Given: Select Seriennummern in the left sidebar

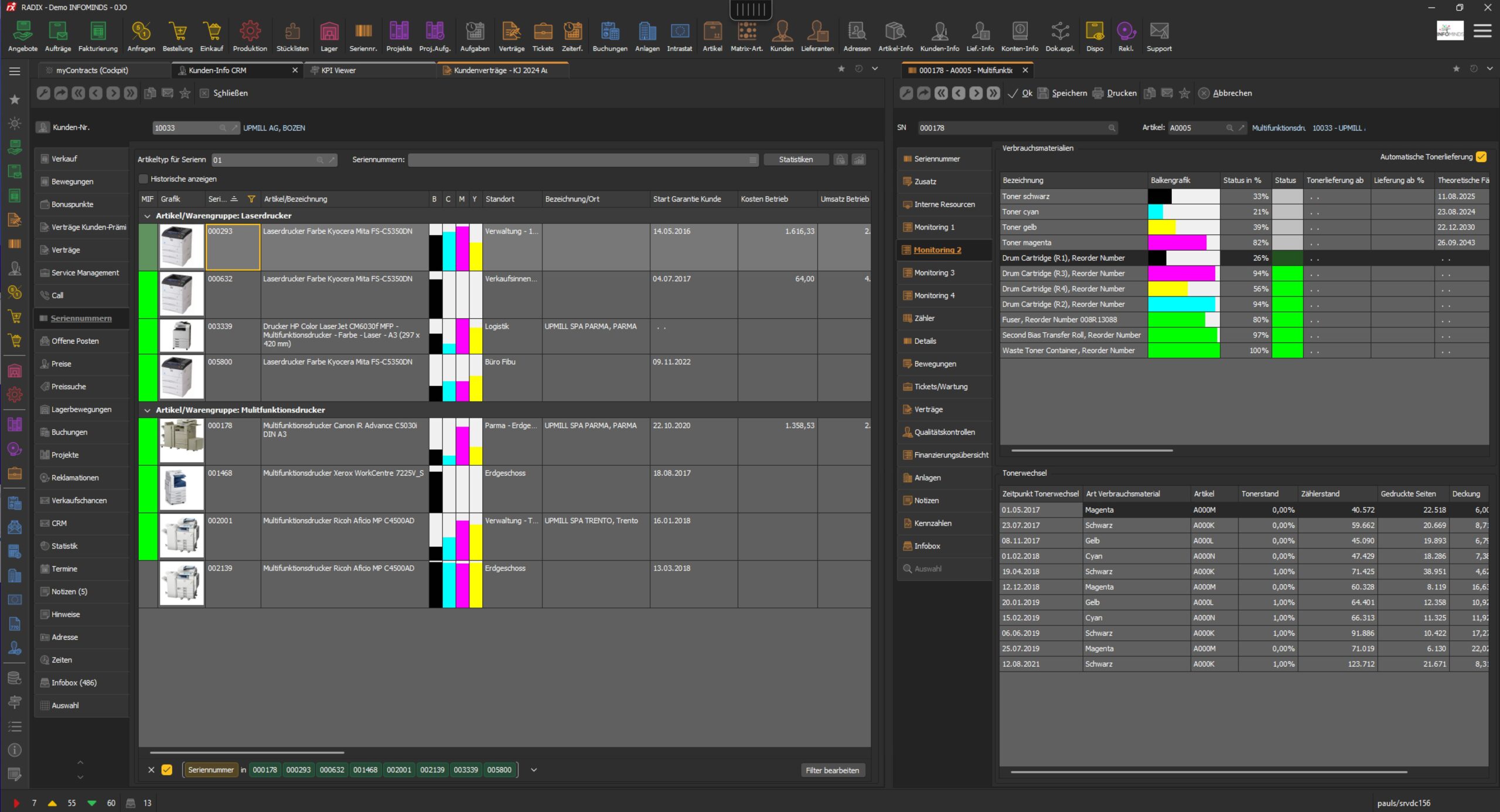Looking at the screenshot, I should [x=81, y=318].
